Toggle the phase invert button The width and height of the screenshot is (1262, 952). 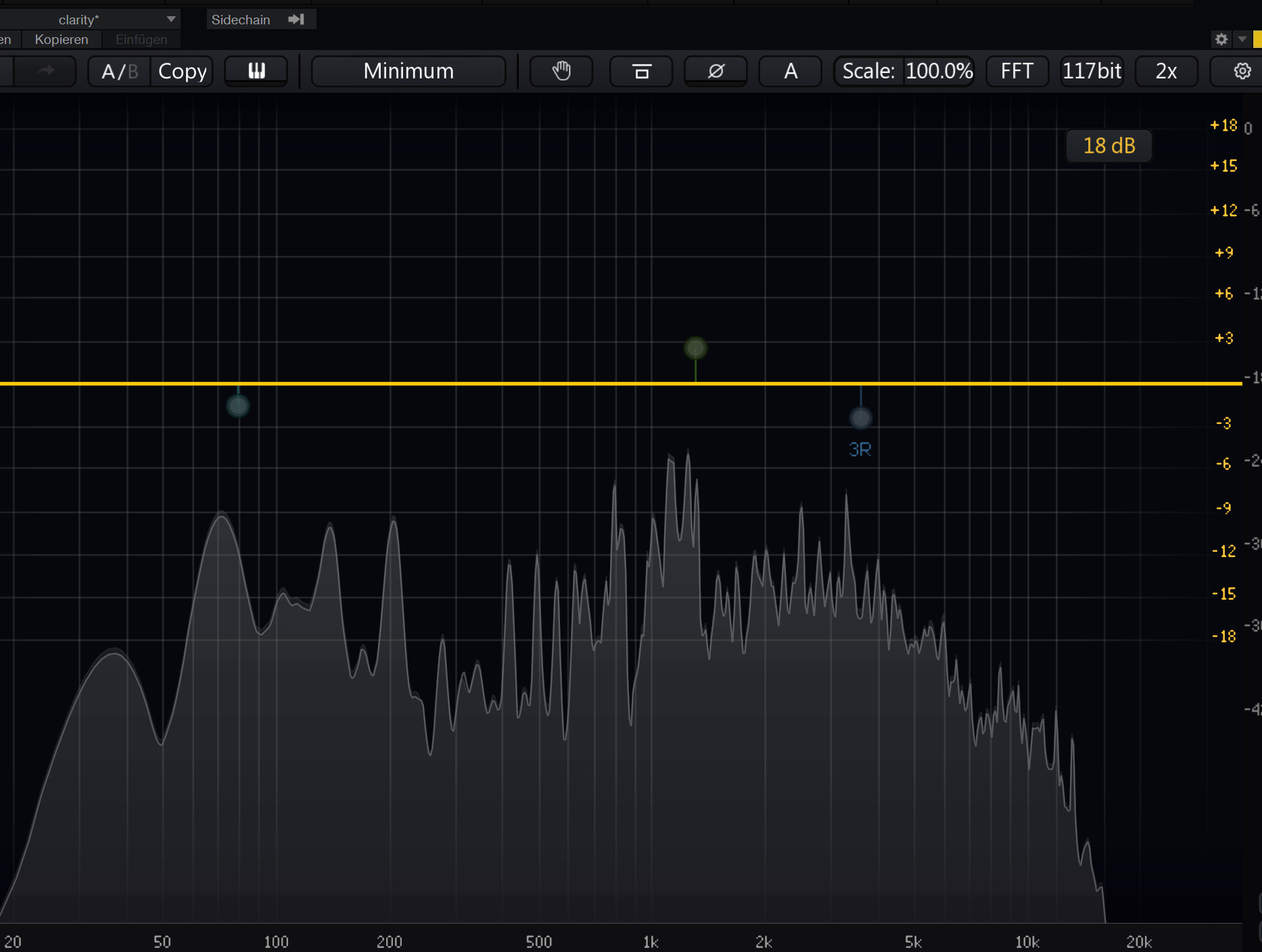pos(716,71)
